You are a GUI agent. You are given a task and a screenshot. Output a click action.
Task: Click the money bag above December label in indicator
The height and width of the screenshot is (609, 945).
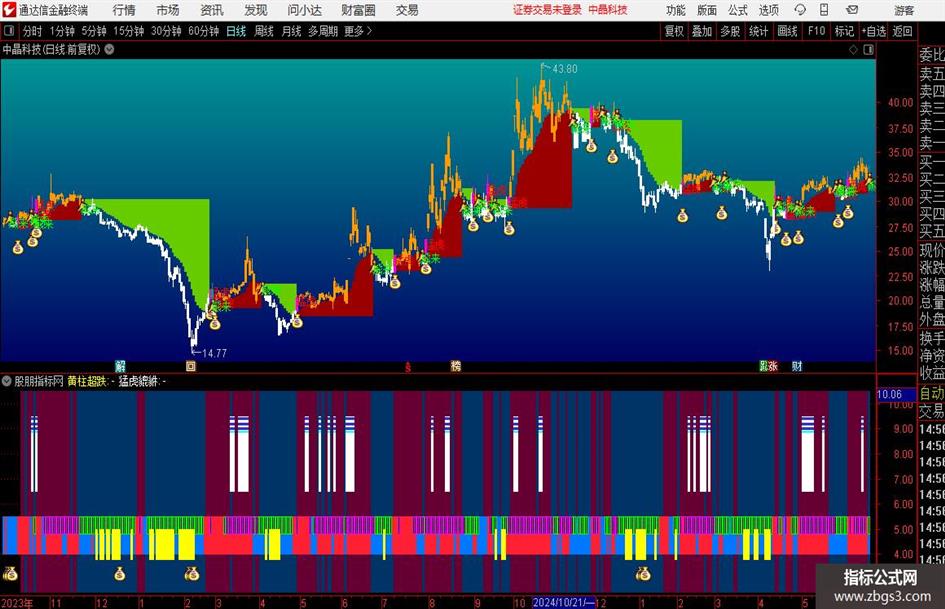119,573
